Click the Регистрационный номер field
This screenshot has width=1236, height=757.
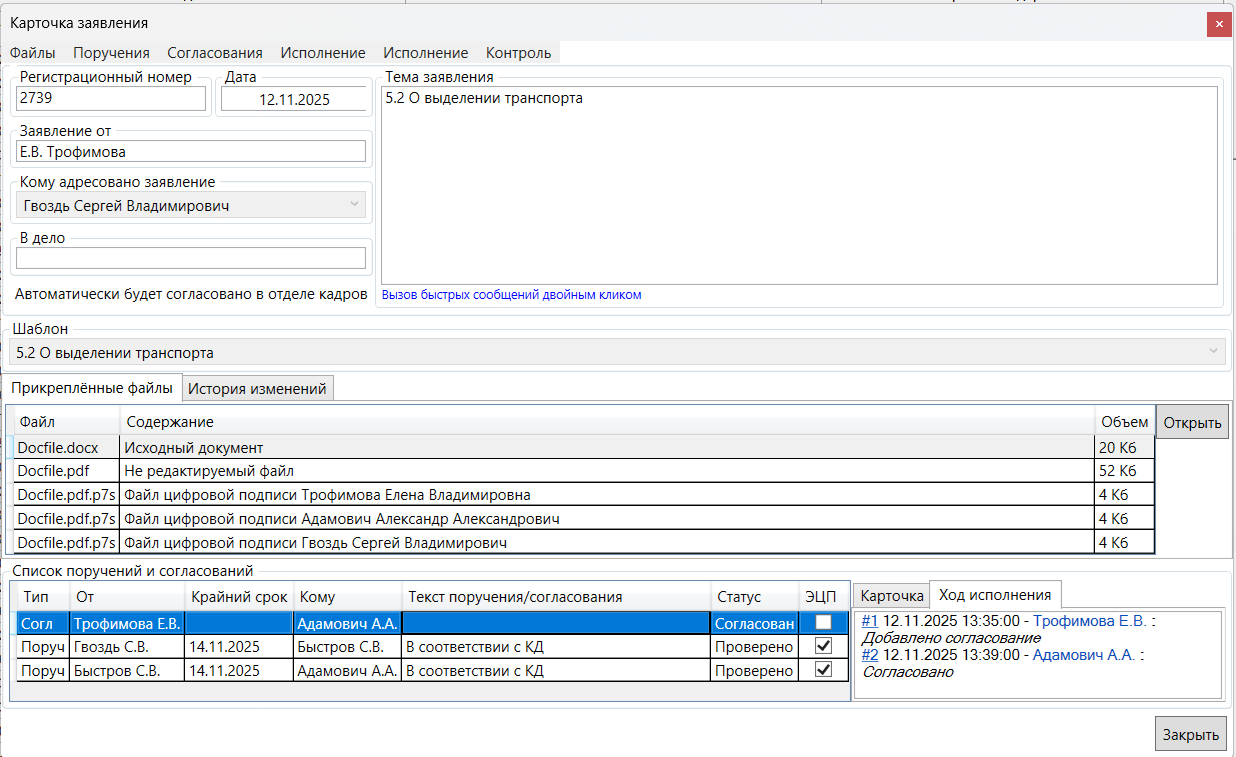111,98
